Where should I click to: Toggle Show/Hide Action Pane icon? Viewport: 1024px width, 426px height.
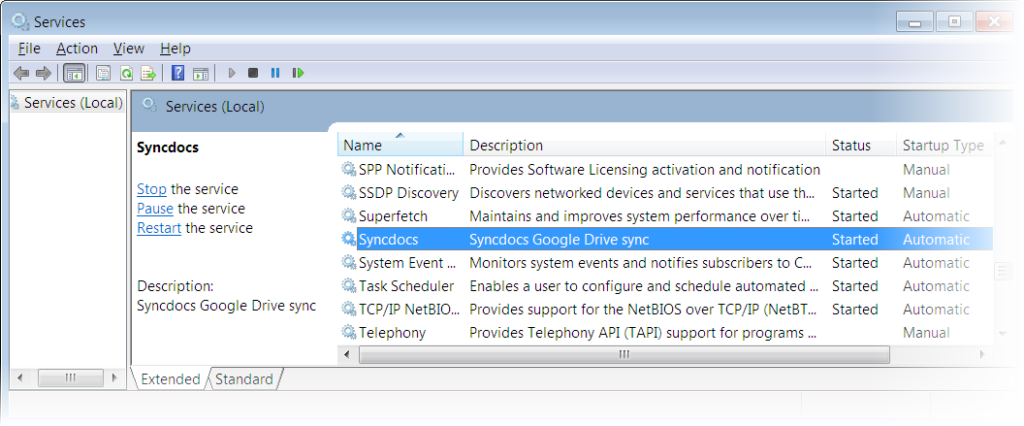pyautogui.click(x=200, y=73)
